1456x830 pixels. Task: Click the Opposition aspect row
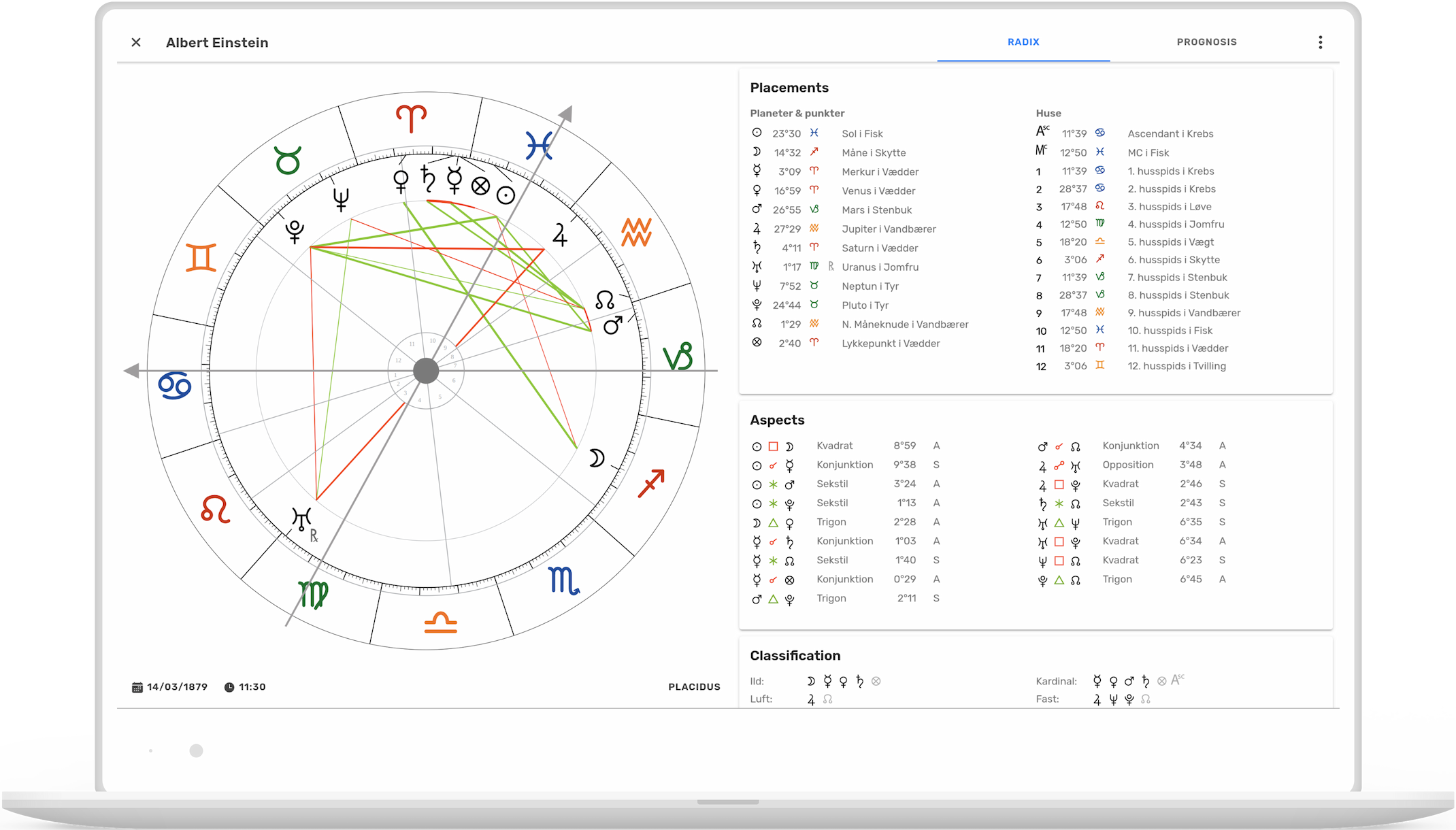click(x=1131, y=465)
